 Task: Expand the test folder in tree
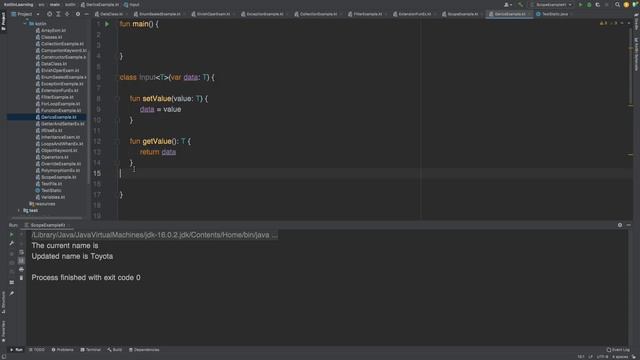tap(19, 210)
